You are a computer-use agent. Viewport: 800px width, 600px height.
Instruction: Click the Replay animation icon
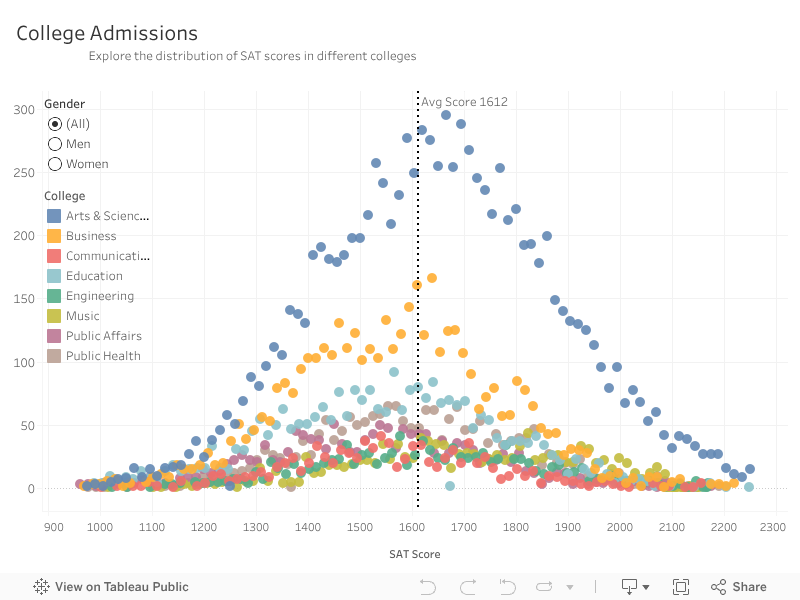tap(543, 586)
